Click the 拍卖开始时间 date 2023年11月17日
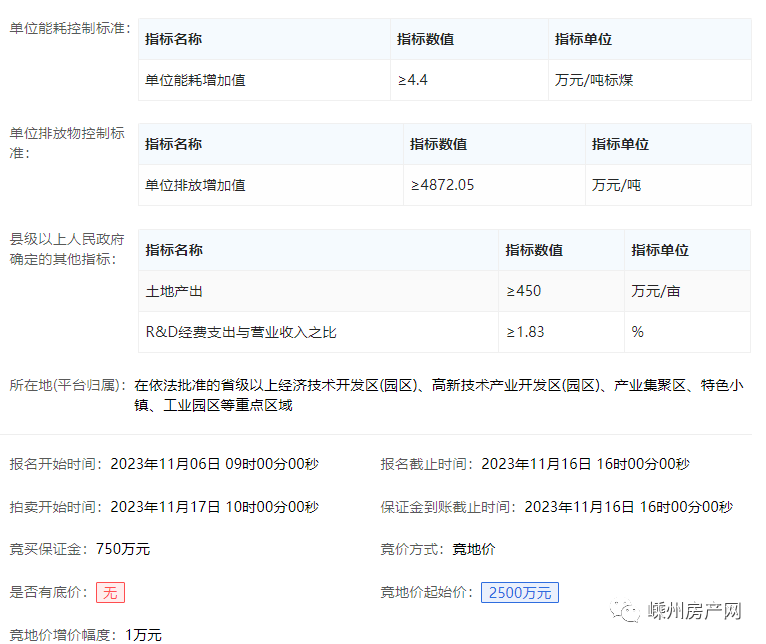Viewport: 766px width, 644px height. [214, 507]
